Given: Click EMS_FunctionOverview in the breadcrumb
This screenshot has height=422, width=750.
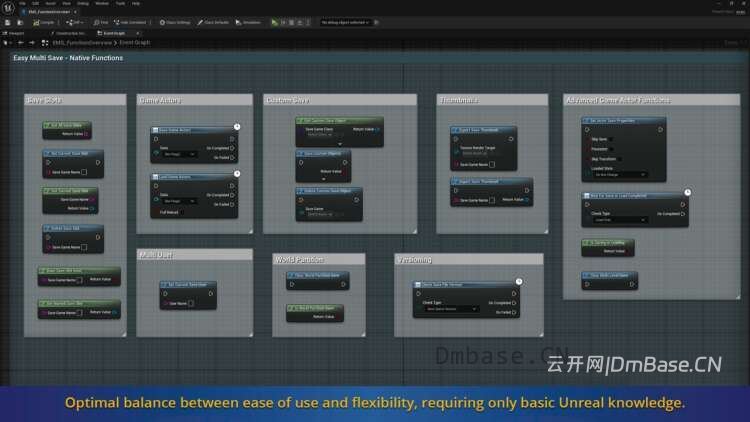Looking at the screenshot, I should [82, 43].
